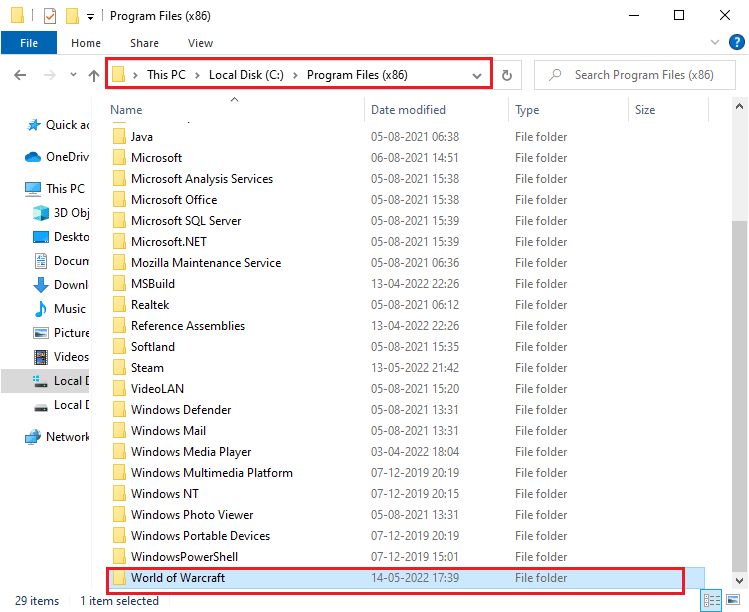Select This PC in the navigation pane

(x=54, y=189)
